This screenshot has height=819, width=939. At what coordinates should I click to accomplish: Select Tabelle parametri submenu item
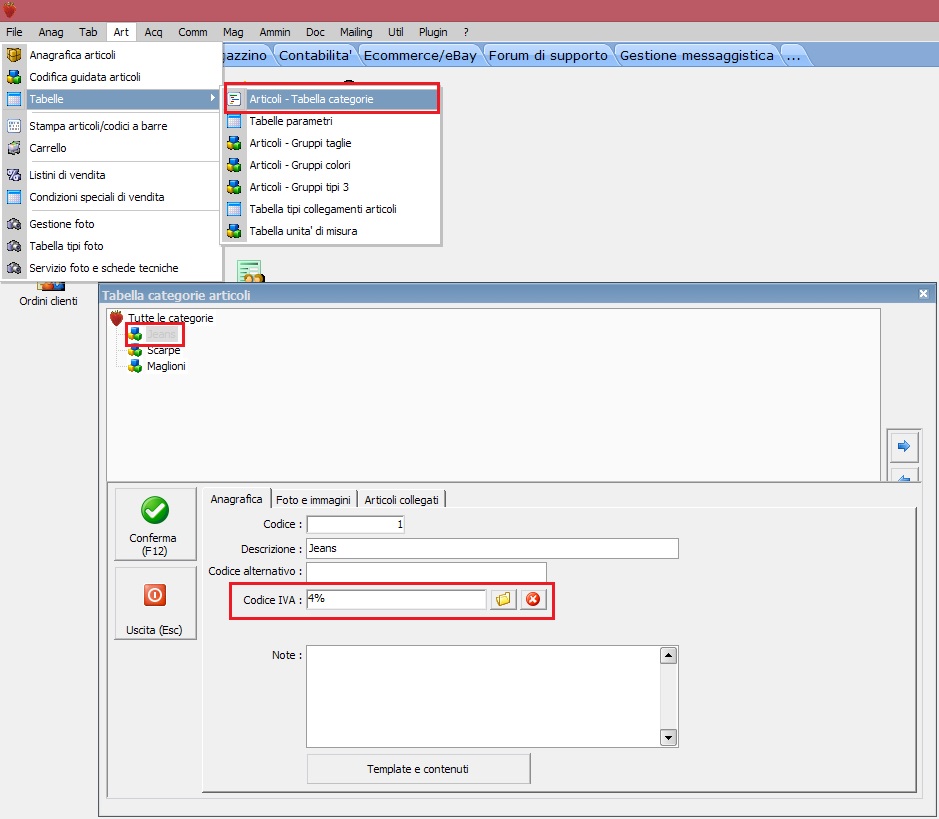coord(332,121)
